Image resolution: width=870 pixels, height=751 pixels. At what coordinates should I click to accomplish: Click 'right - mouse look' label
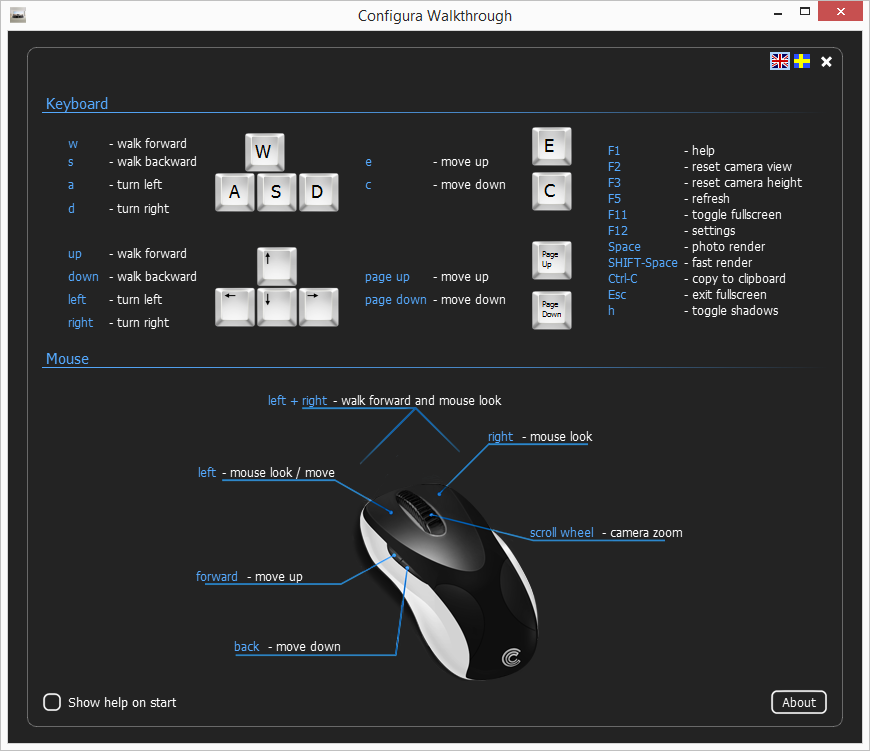(540, 437)
